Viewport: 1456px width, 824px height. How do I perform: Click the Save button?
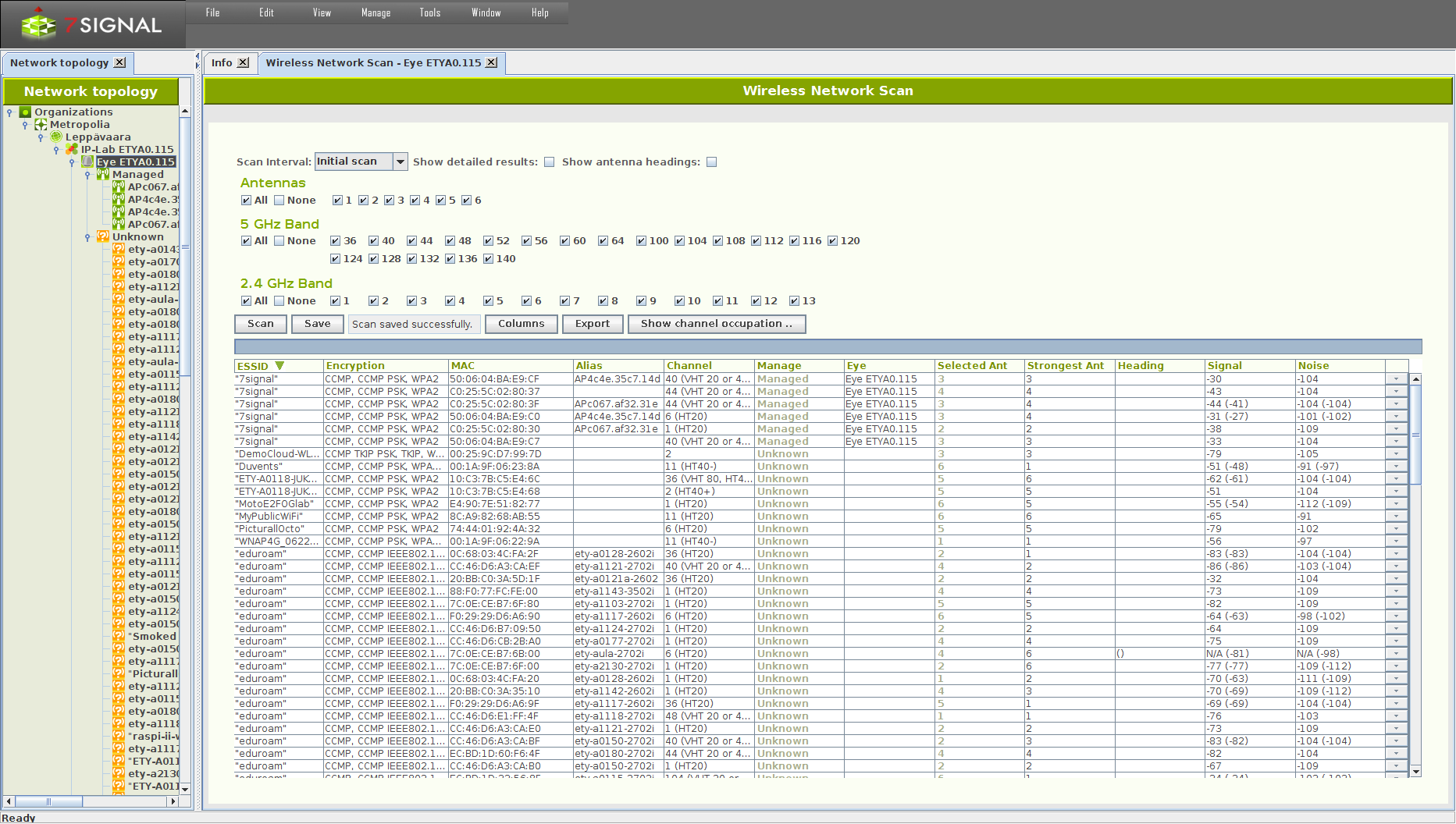tap(318, 324)
